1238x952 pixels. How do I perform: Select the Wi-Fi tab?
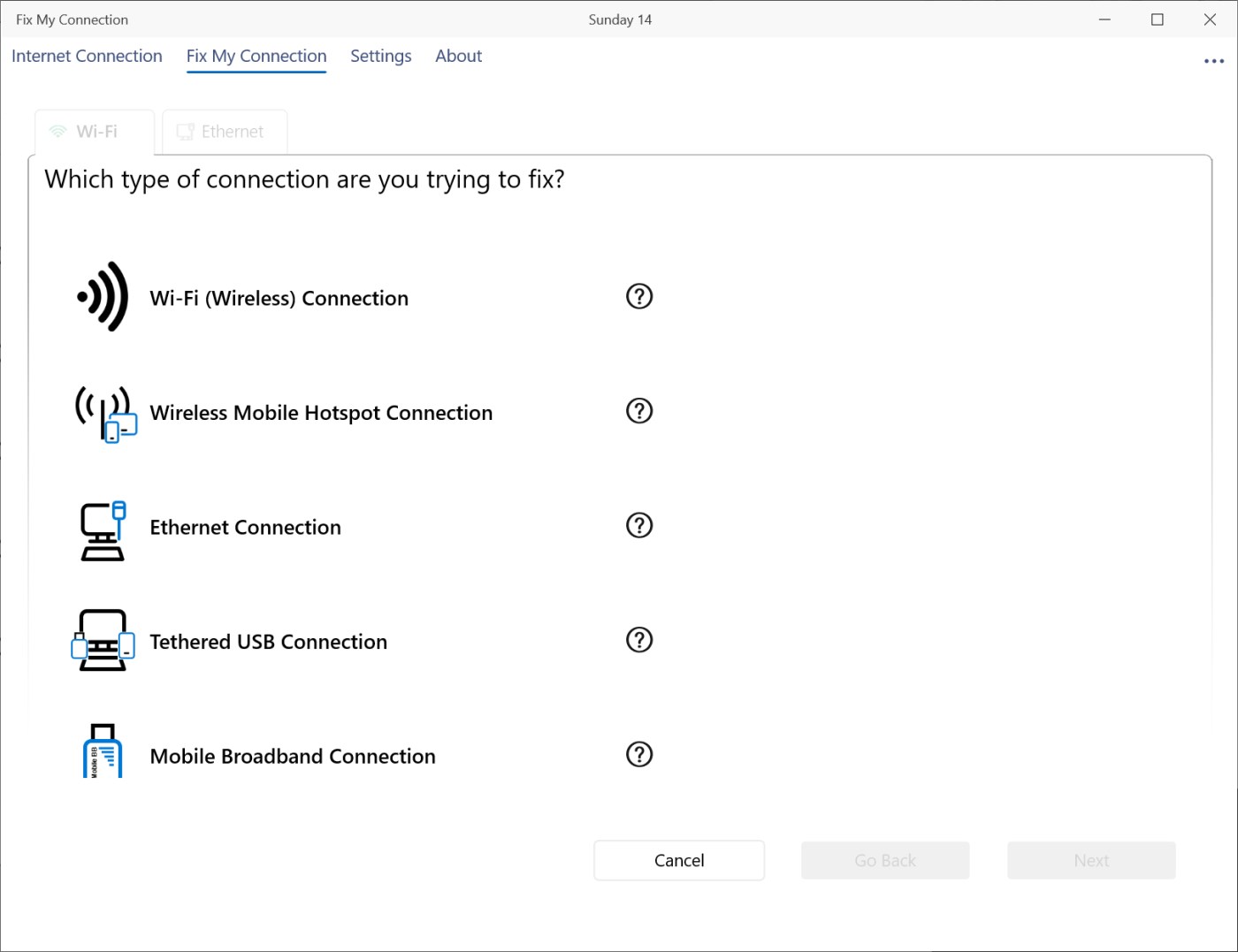tap(95, 132)
